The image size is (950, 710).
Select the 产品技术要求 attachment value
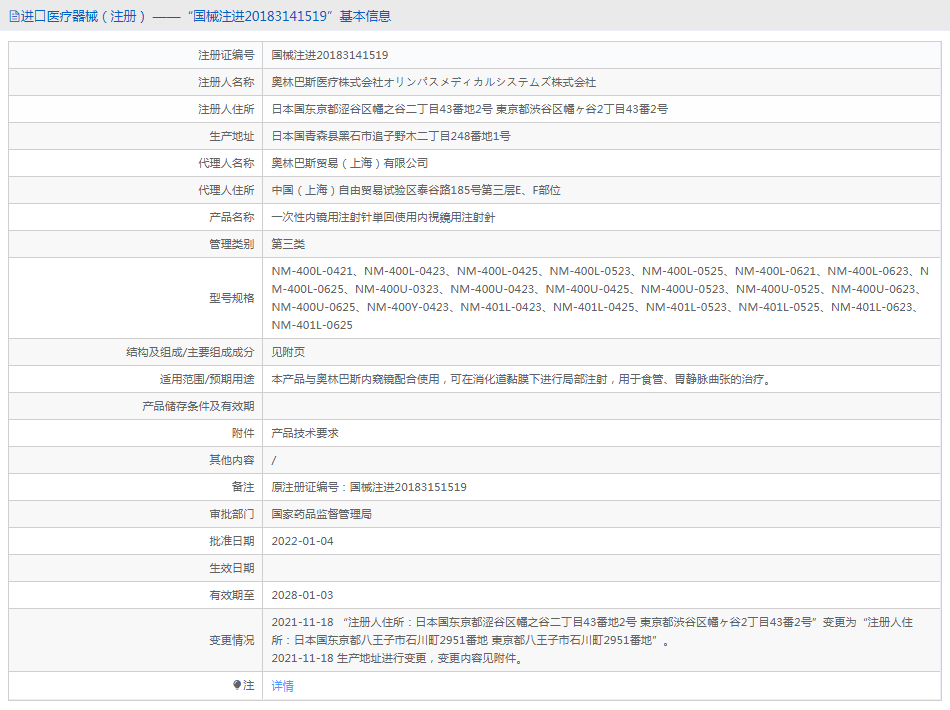click(305, 433)
